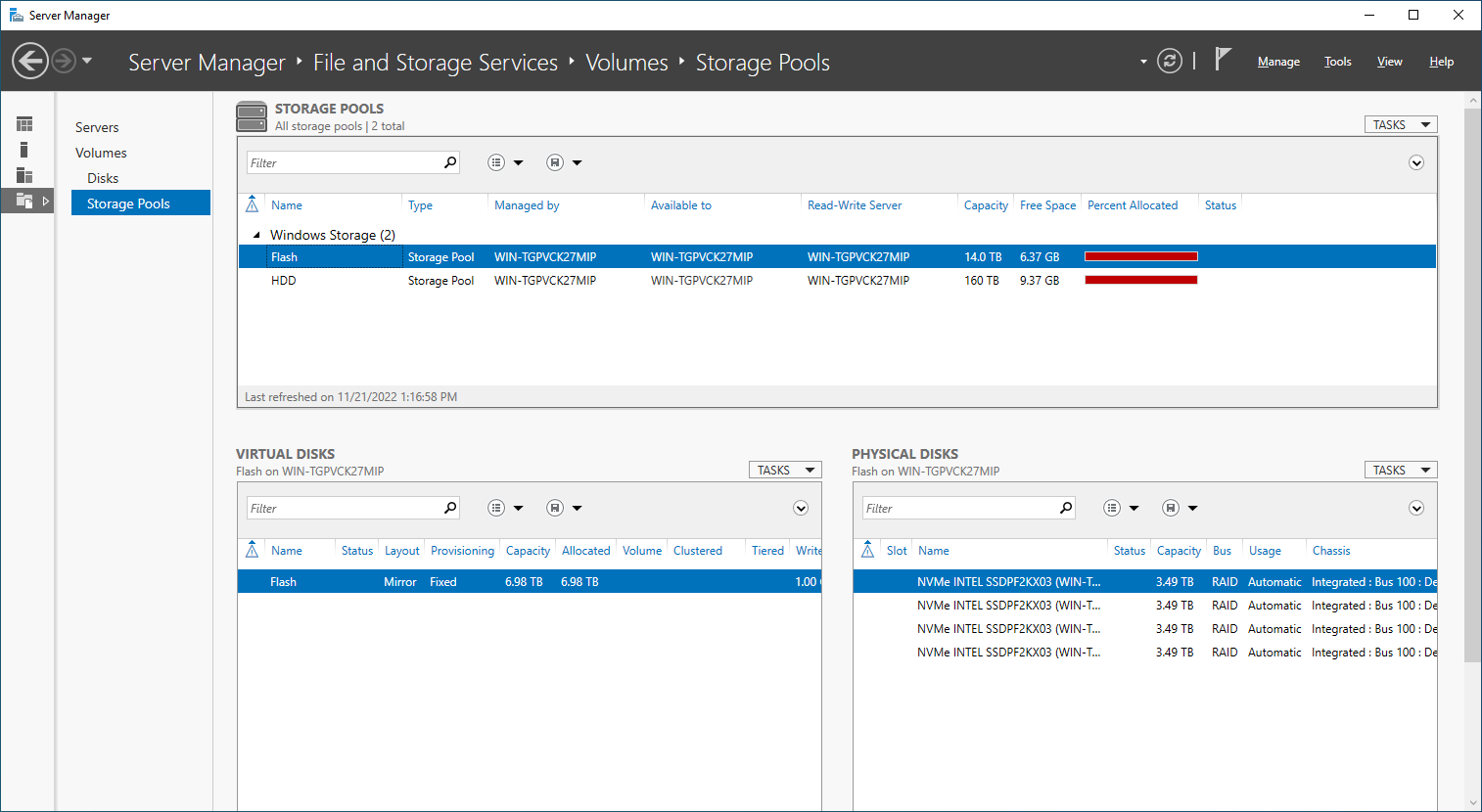Click the All Servers icon in sidebar

tap(24, 175)
